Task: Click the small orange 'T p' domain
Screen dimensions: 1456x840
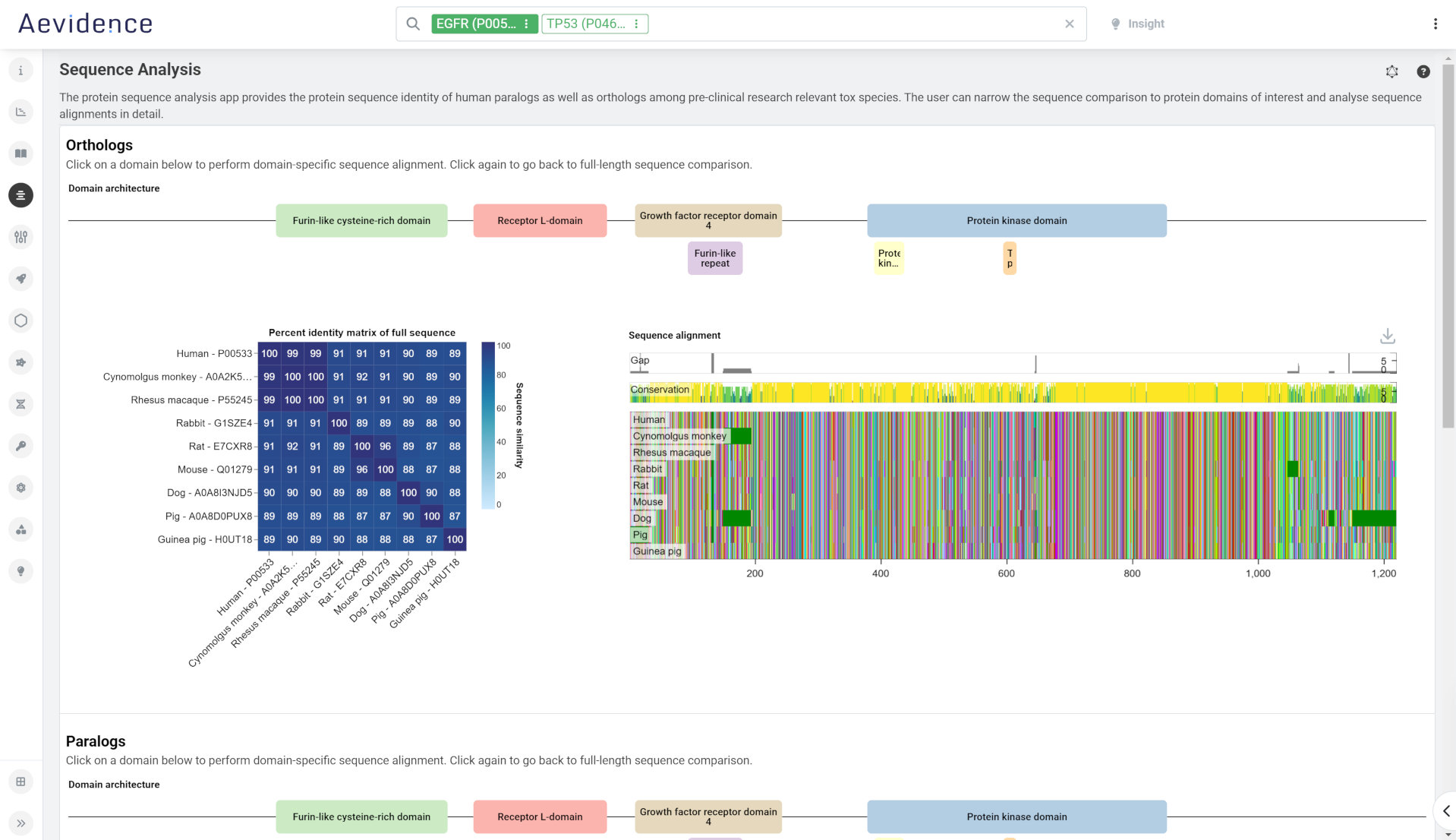Action: click(1010, 259)
